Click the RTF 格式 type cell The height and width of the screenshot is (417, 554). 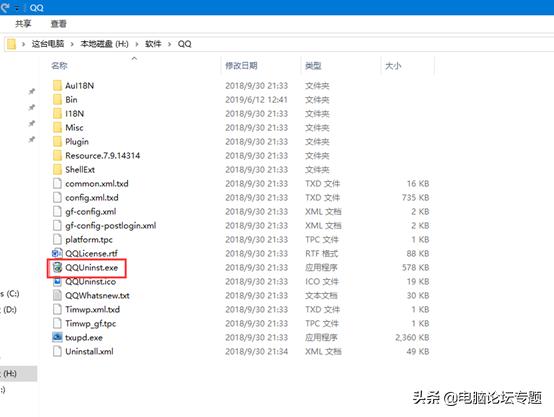coord(322,253)
